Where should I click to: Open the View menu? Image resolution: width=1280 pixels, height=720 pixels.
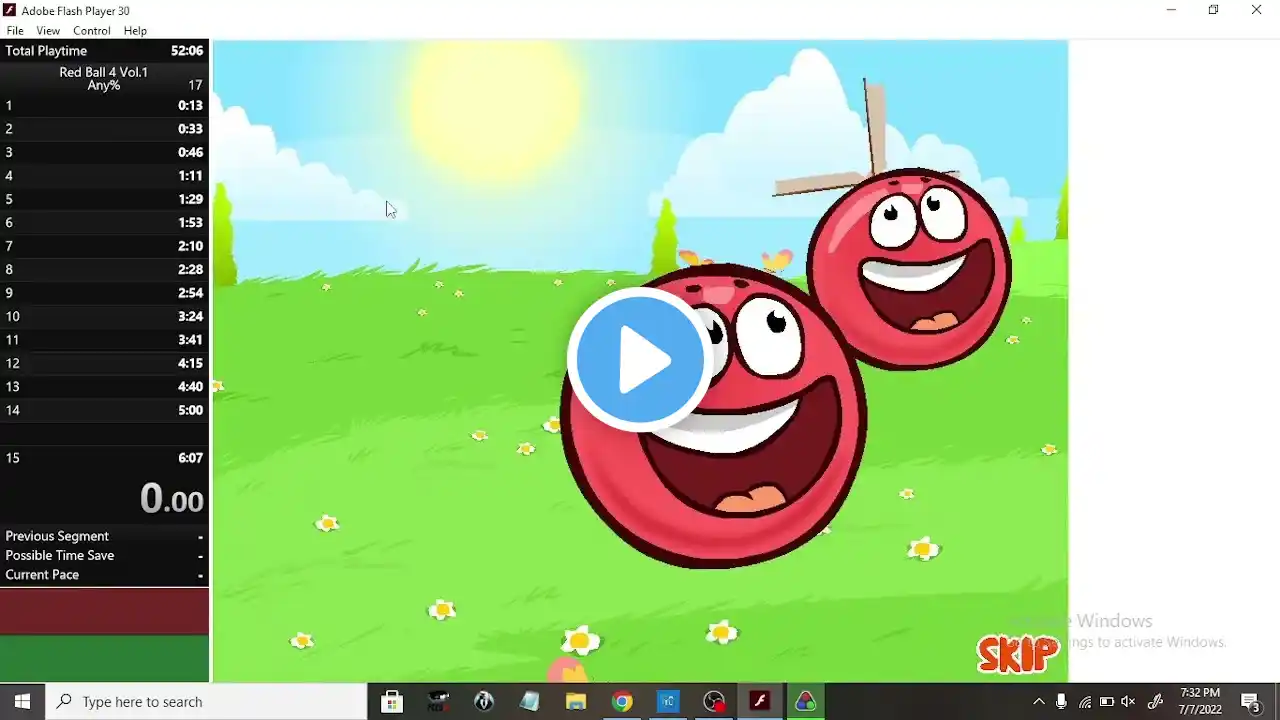click(x=48, y=31)
